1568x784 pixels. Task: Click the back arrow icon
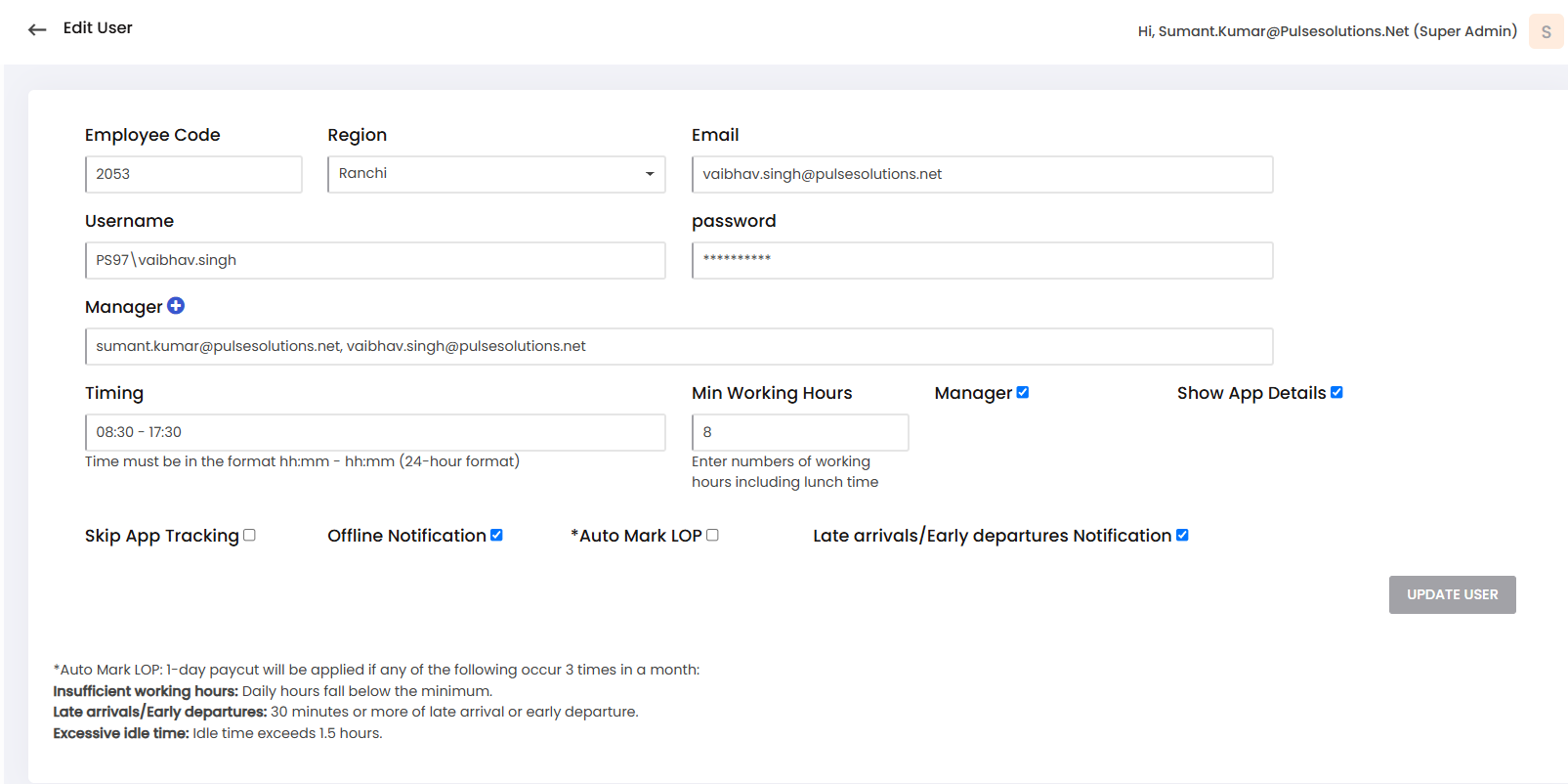coord(37,29)
